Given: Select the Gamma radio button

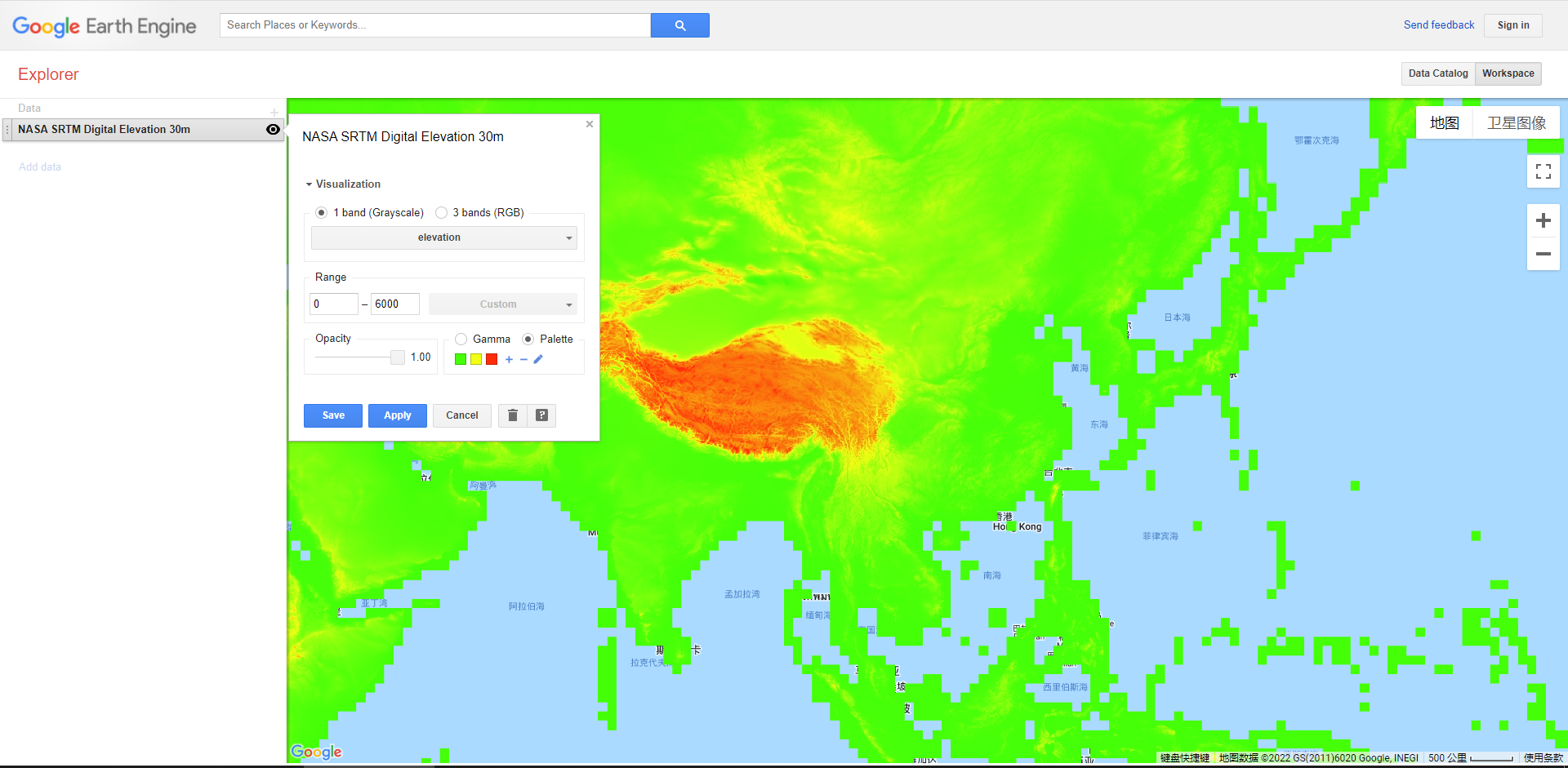Looking at the screenshot, I should point(461,339).
